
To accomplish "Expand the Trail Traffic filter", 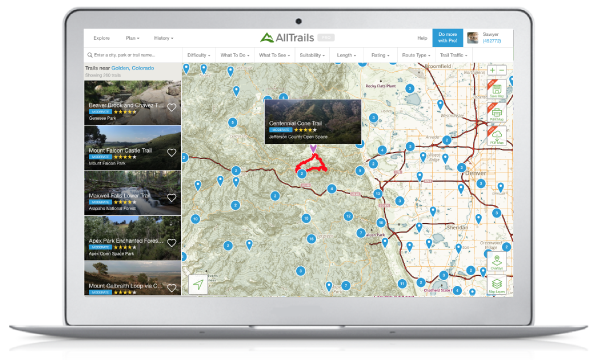I will tap(453, 55).
